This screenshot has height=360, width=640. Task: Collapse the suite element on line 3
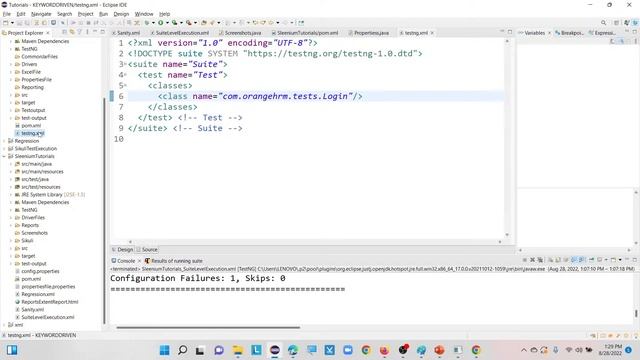pos(125,64)
